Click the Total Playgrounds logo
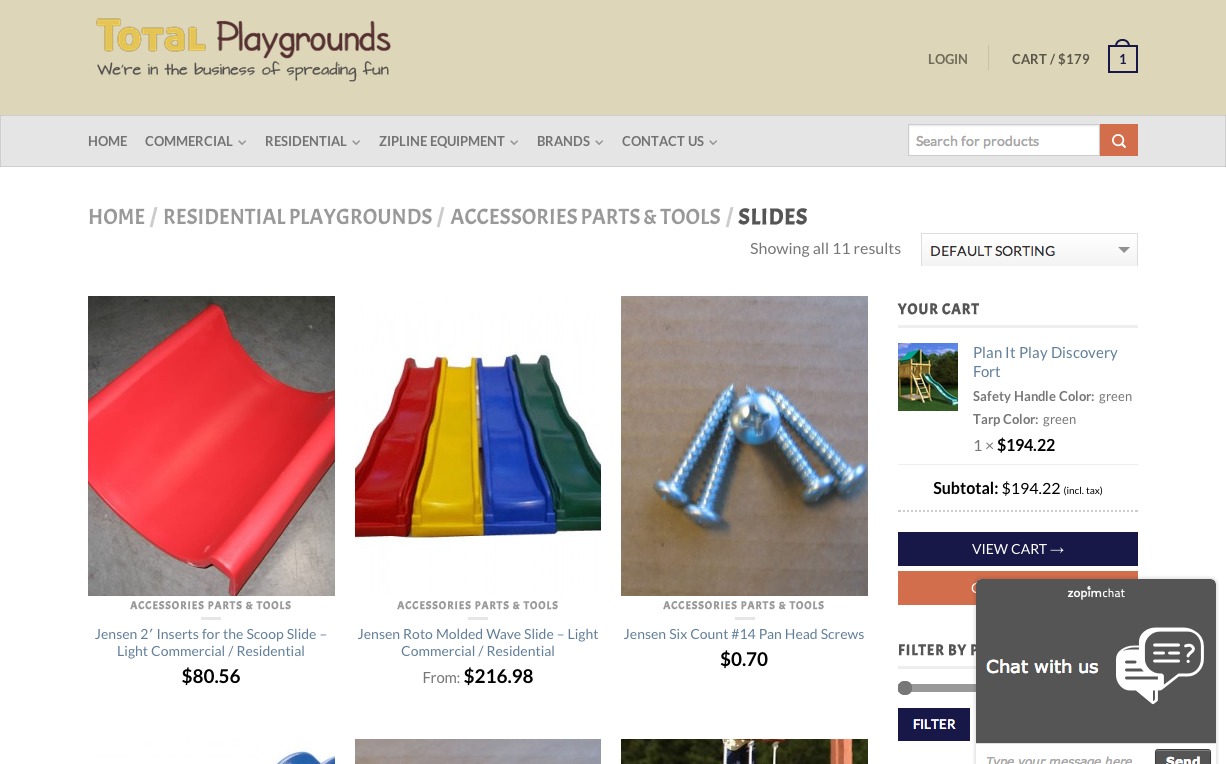Screen dimensions: 1226x764 [243, 49]
